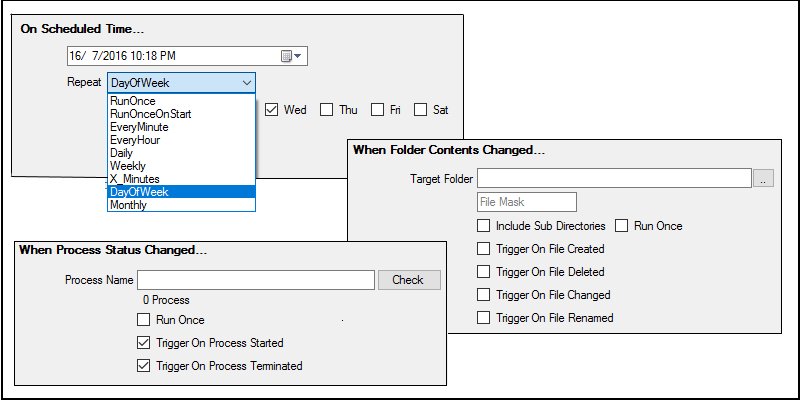Click the Target Folder browse button

[763, 179]
